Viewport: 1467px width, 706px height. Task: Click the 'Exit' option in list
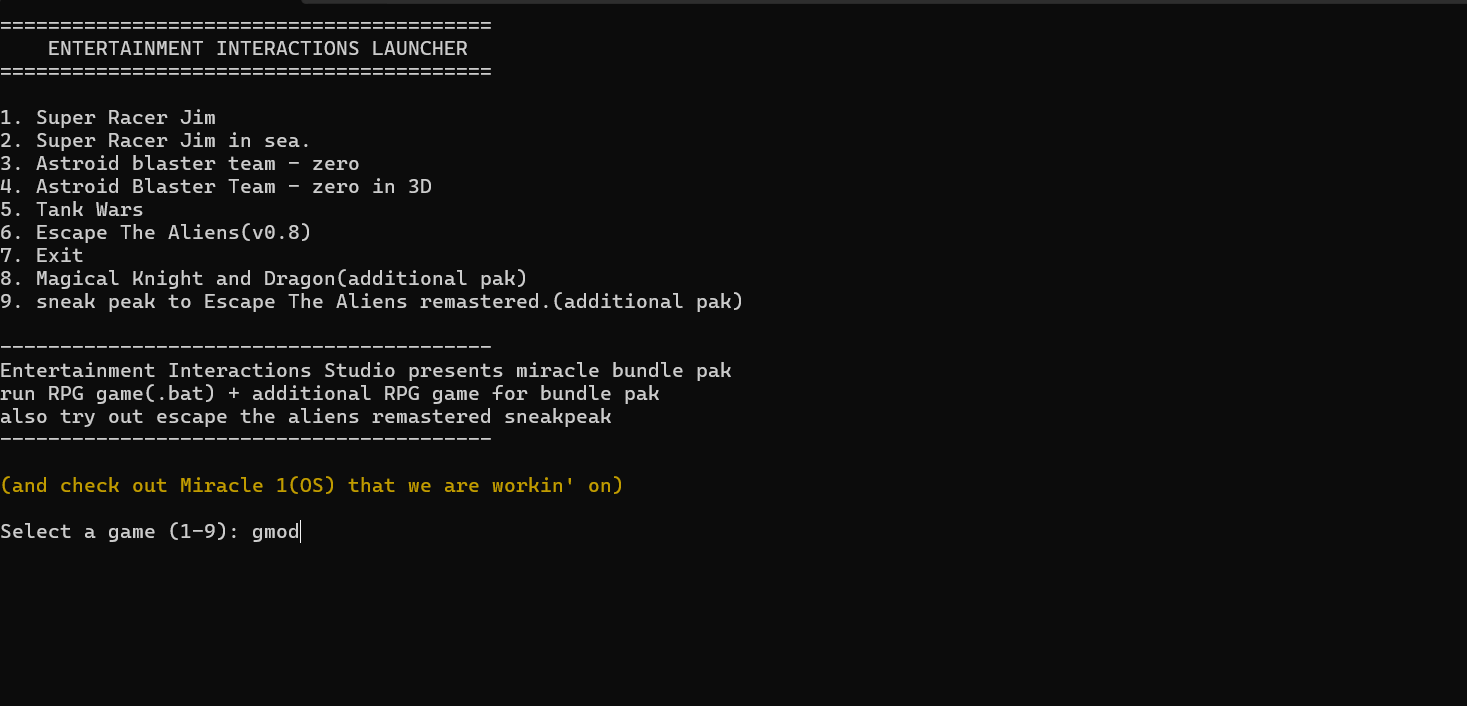click(42, 255)
